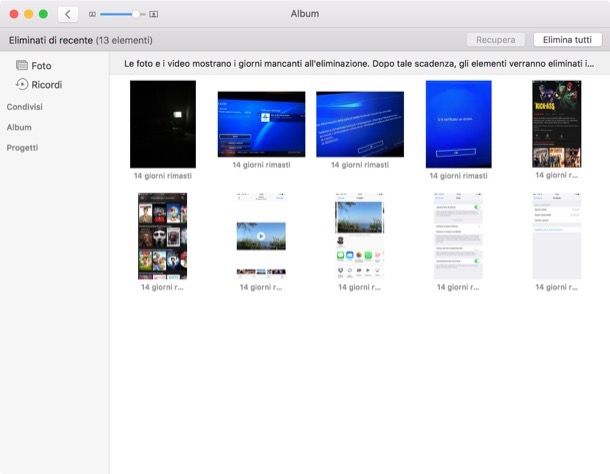Image resolution: width=610 pixels, height=474 pixels.
Task: Click the yellow minimize window button
Action: (x=29, y=14)
